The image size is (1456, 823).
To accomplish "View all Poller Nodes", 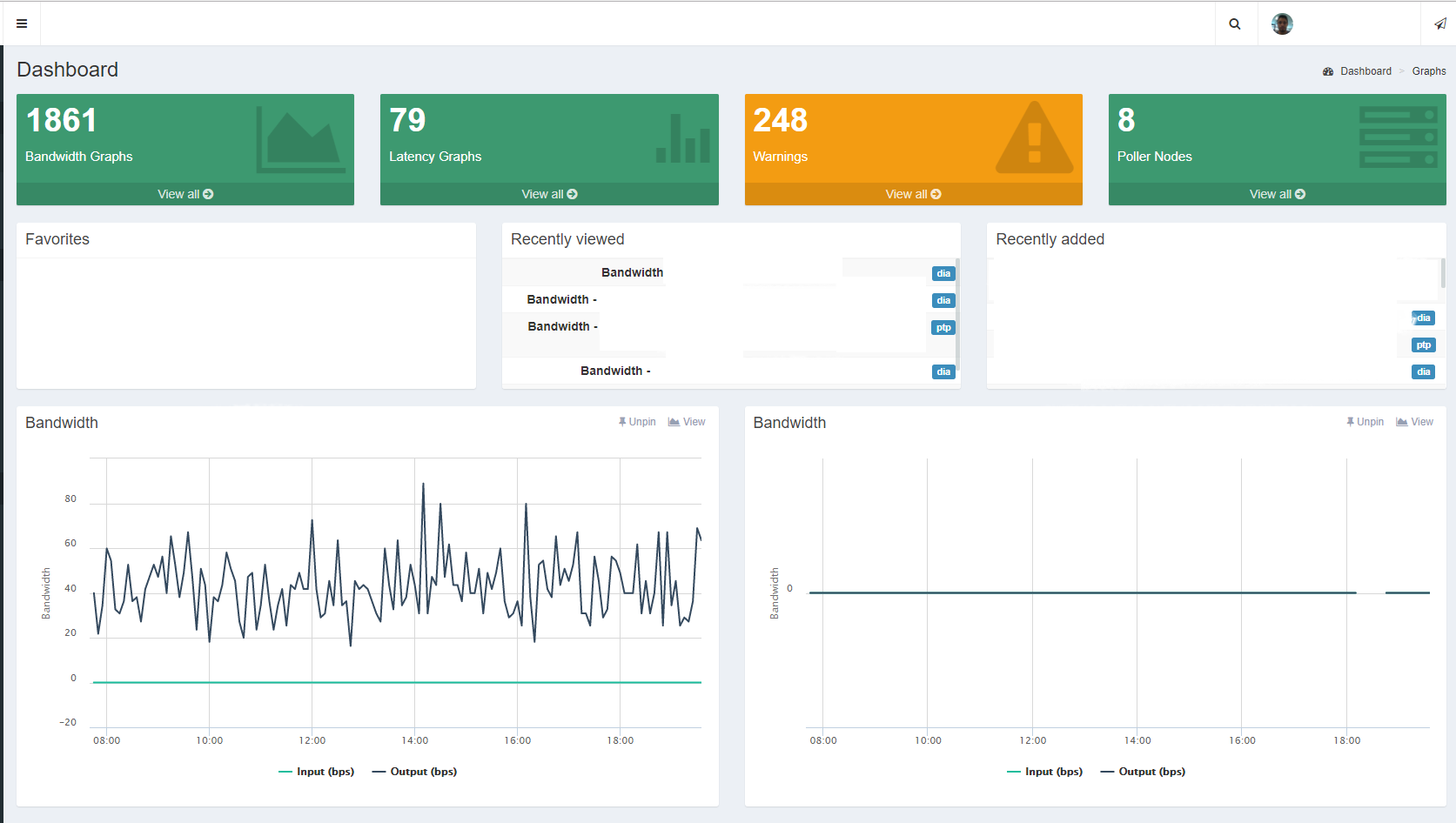I will point(1277,194).
